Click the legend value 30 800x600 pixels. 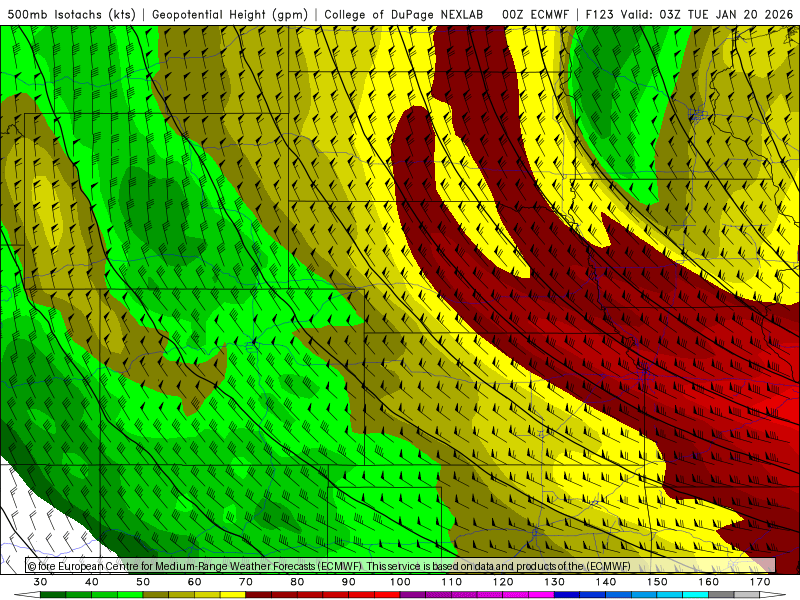tap(40, 582)
